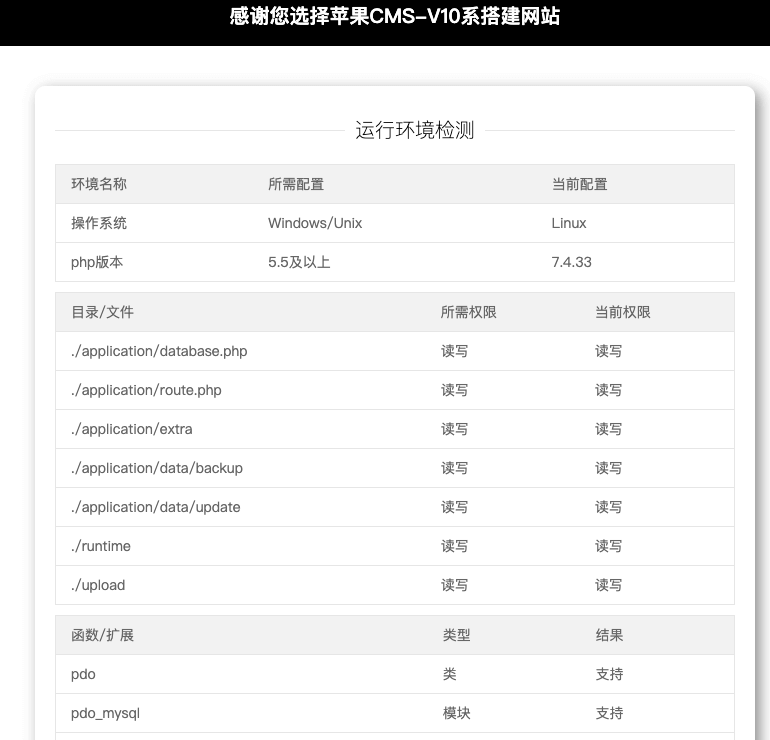Click required 读写 for data/update

coord(455,507)
